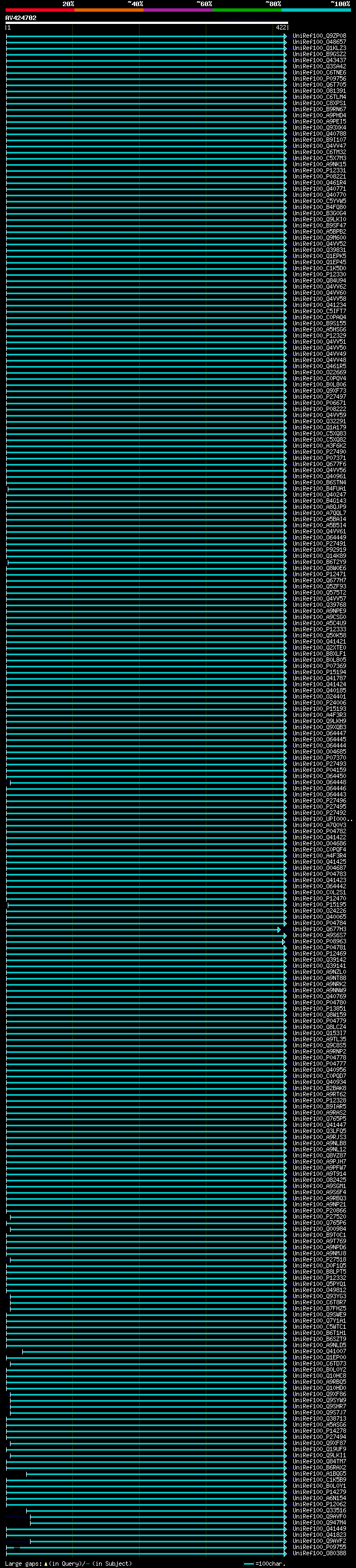This screenshot has width=356, height=1568.
Task: Click the 422 query length label
Action: point(280,27)
